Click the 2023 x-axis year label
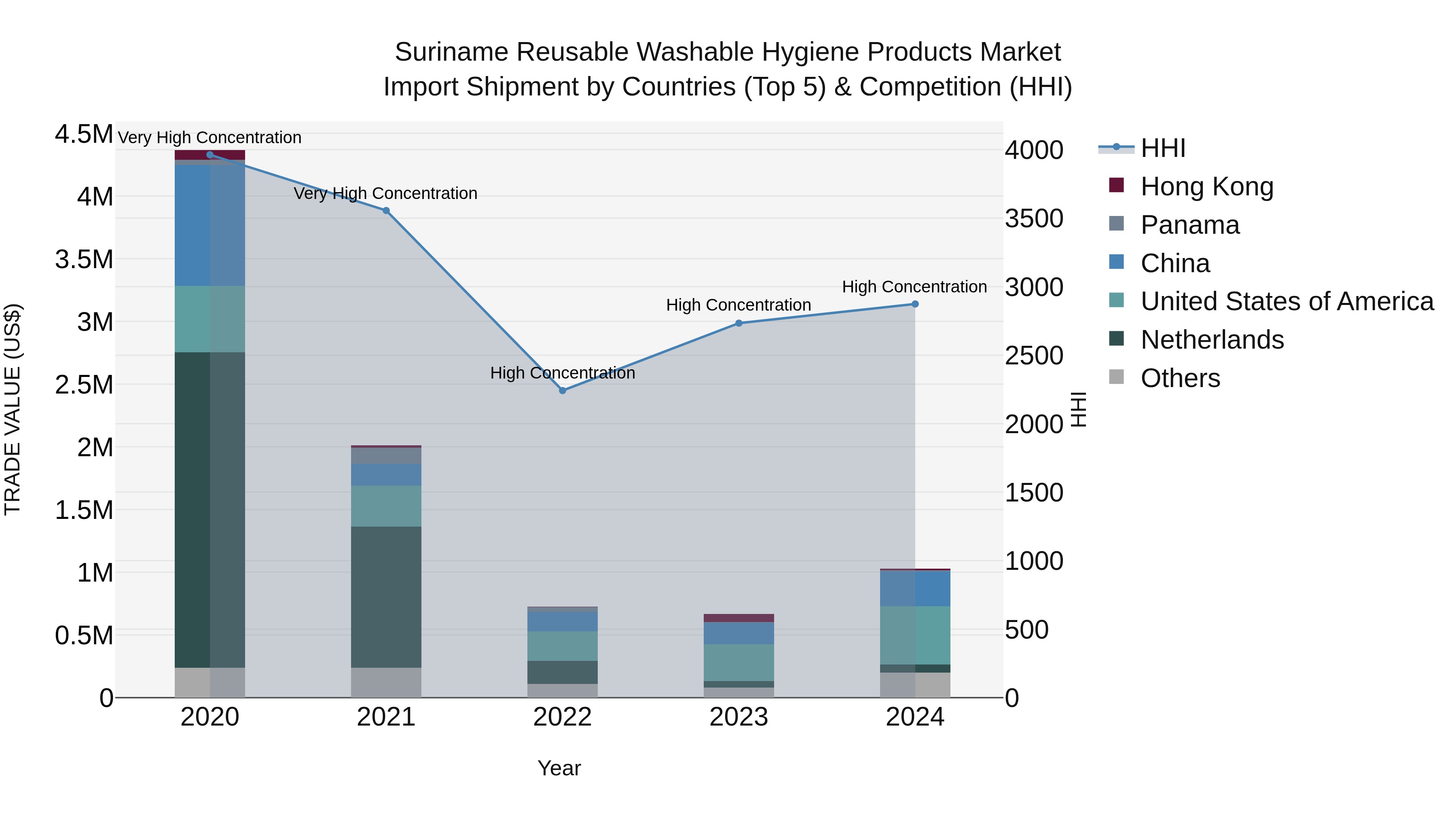Image resolution: width=1456 pixels, height=819 pixels. click(x=739, y=717)
